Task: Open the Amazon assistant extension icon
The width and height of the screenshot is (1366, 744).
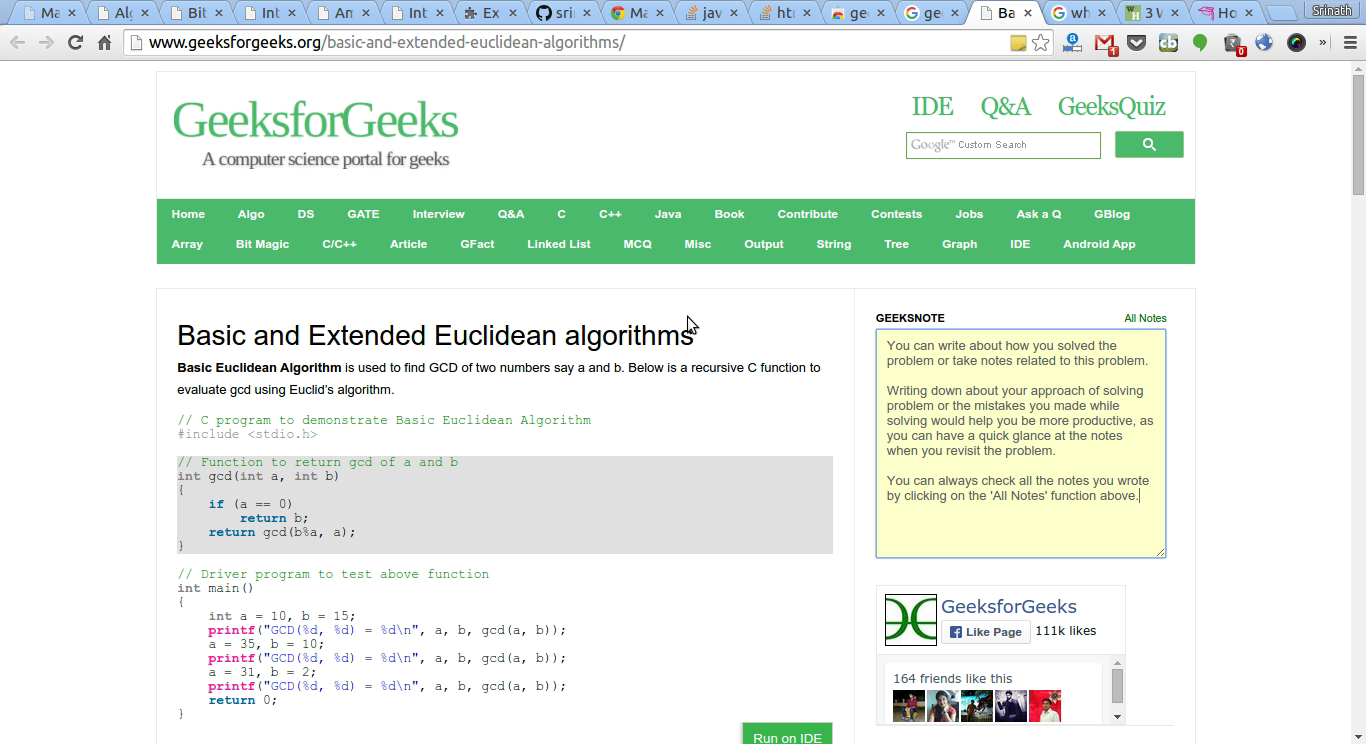Action: (1072, 43)
